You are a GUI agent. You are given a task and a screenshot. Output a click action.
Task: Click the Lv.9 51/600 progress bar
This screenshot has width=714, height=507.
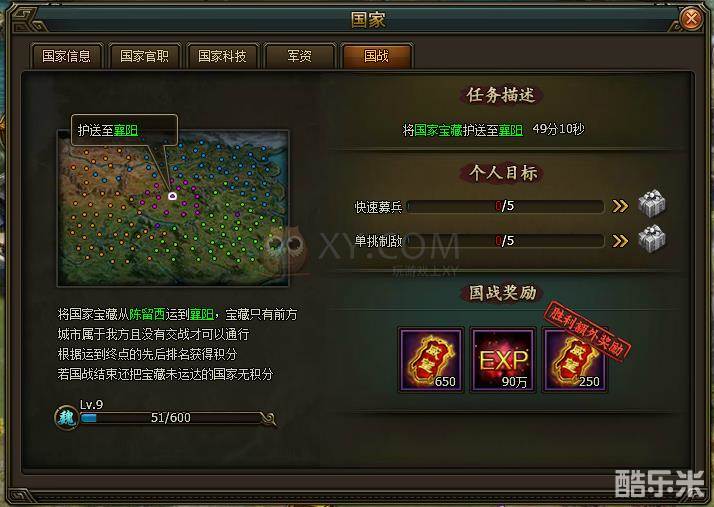click(x=171, y=418)
